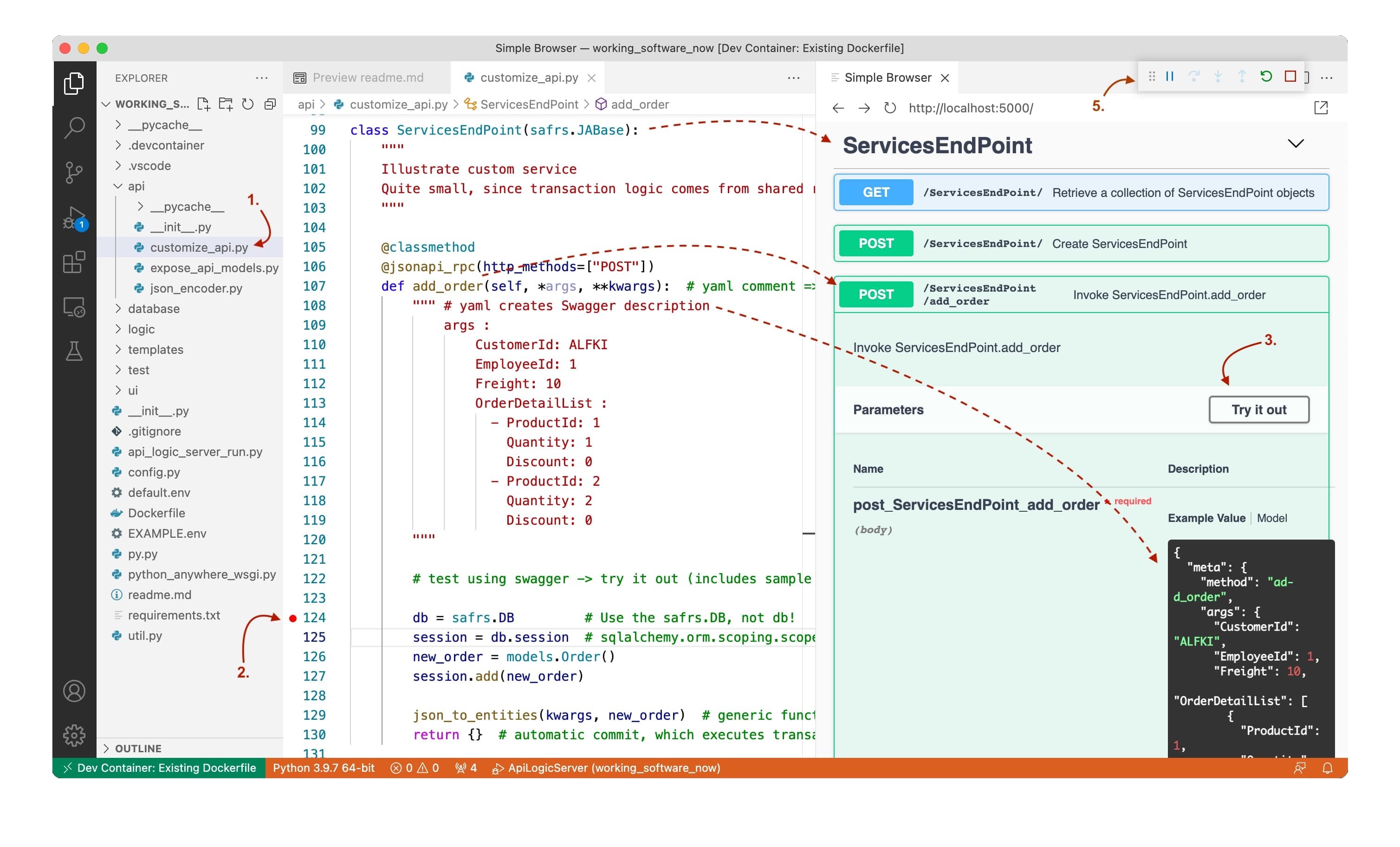Screen dimensions: 1400x847
Task: Reload the Simple Browser page
Action: (x=890, y=108)
